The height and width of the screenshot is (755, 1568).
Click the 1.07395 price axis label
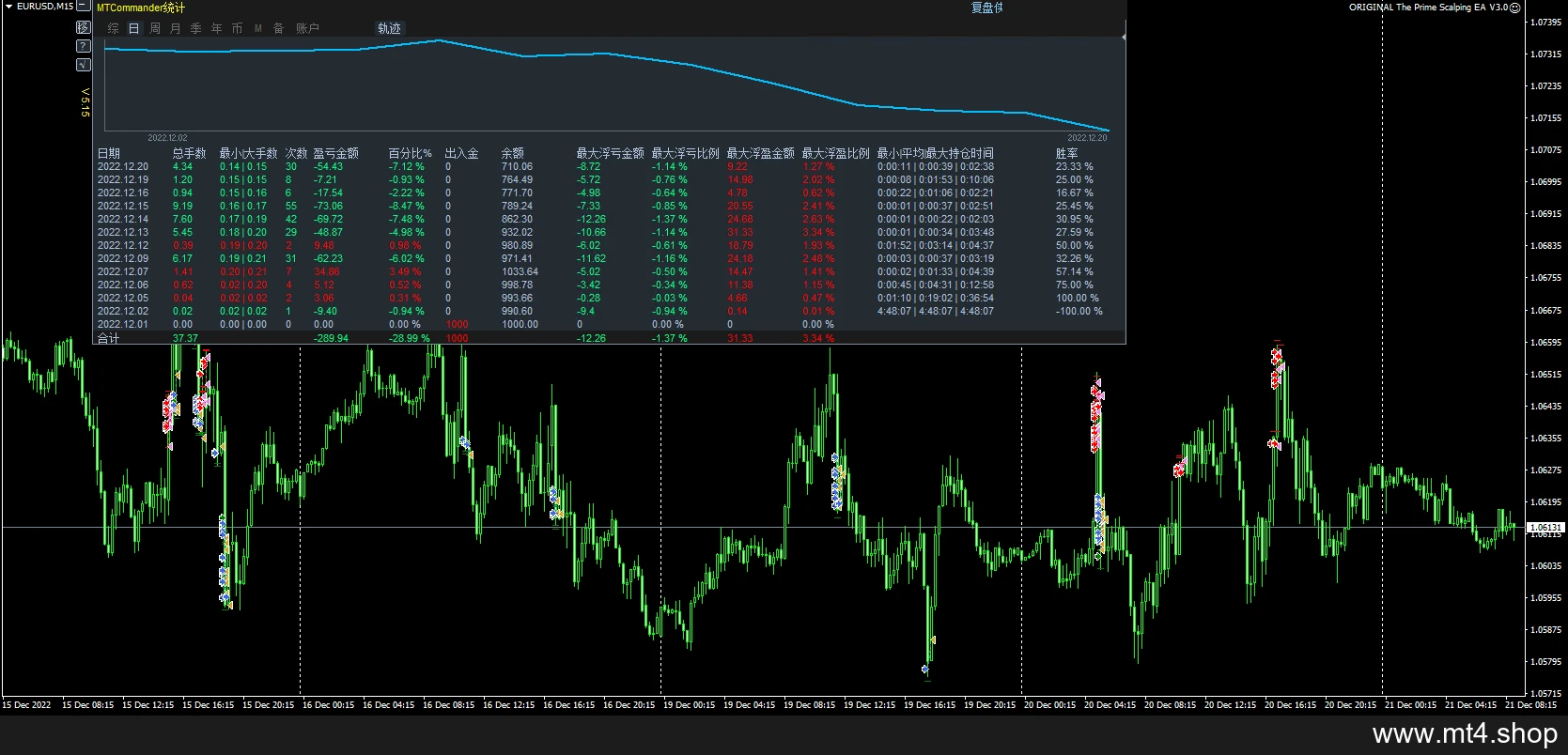click(x=1546, y=22)
